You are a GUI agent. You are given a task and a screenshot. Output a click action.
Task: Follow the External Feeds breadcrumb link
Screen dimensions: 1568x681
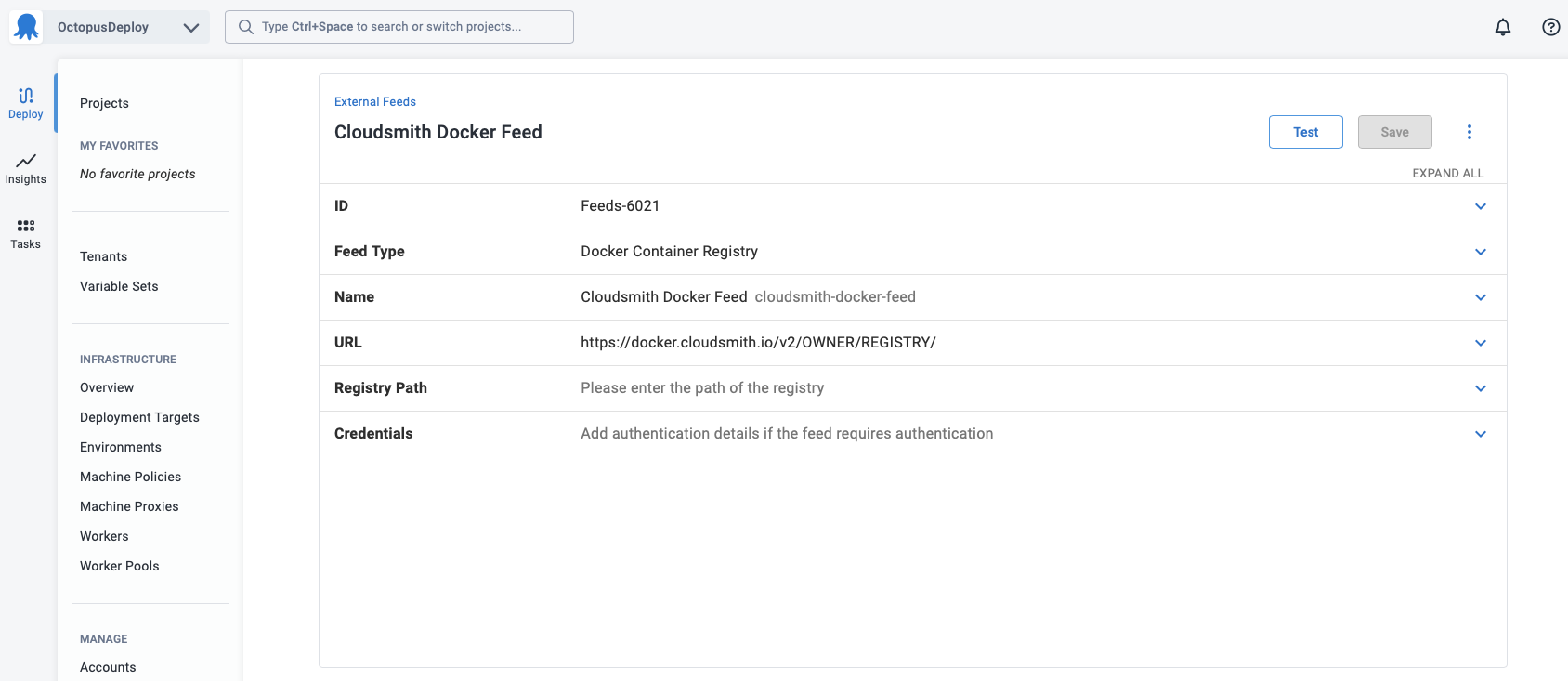(x=375, y=101)
